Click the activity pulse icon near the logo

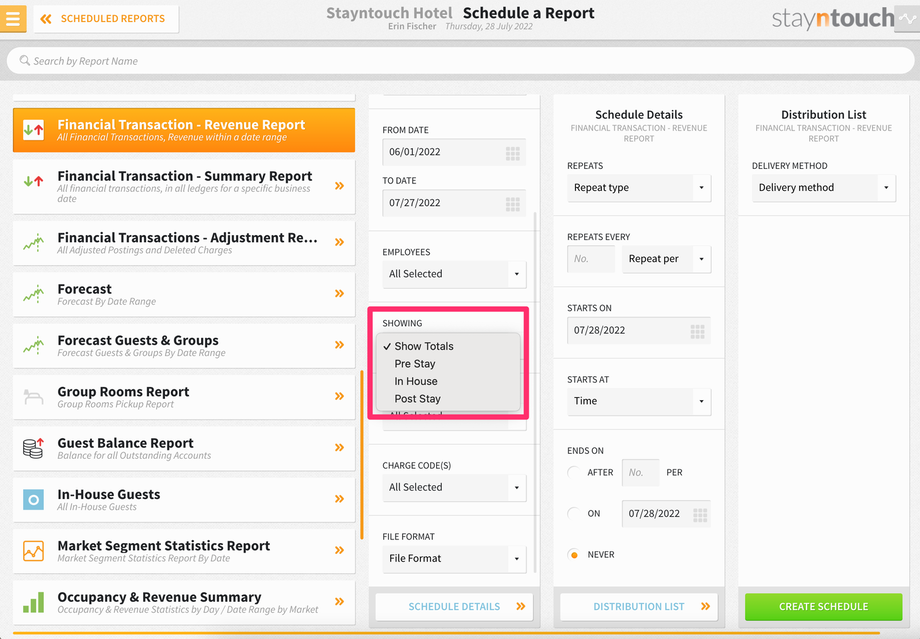[x=907, y=19]
